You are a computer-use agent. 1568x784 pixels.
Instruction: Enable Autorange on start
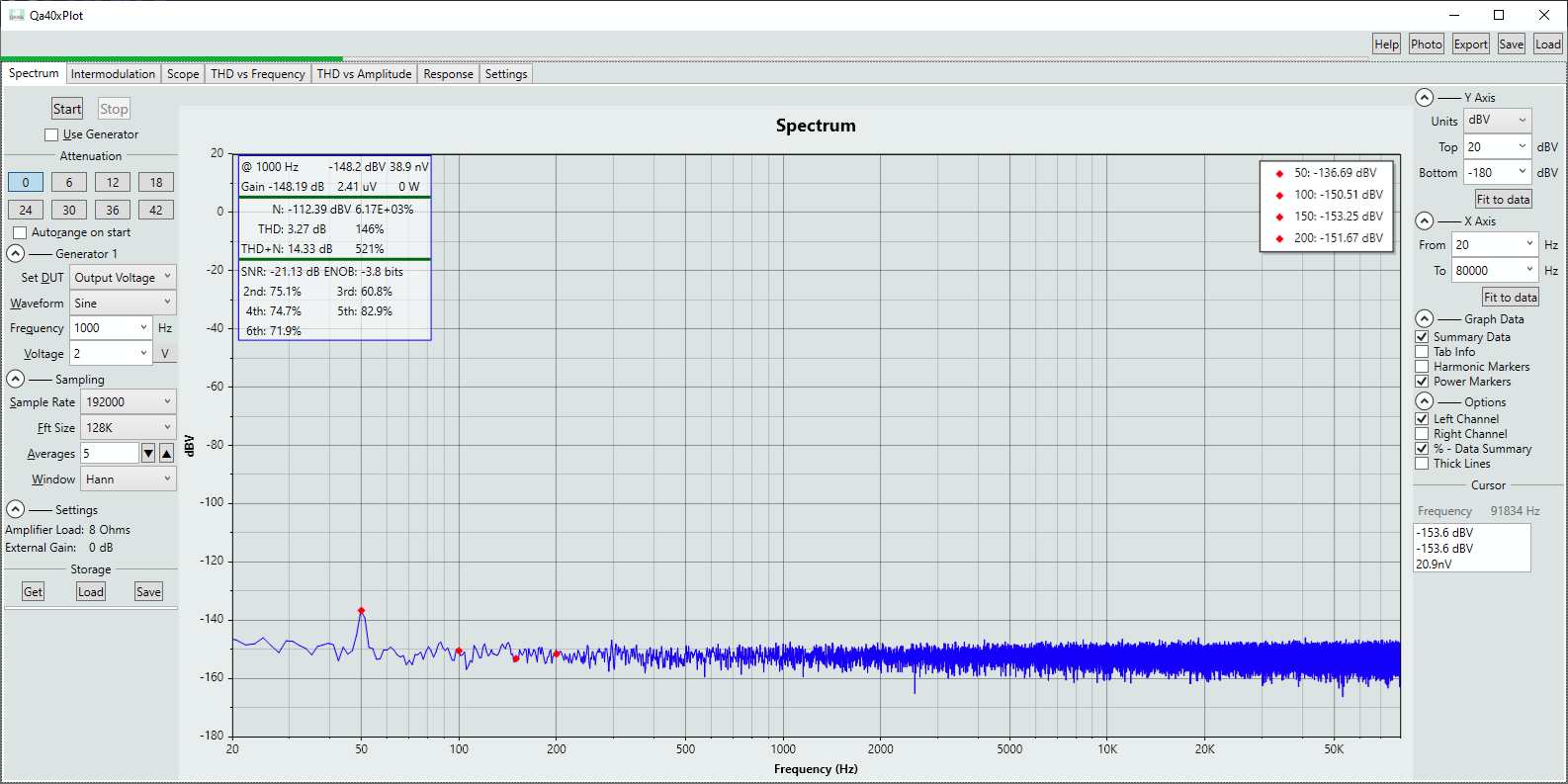20,232
